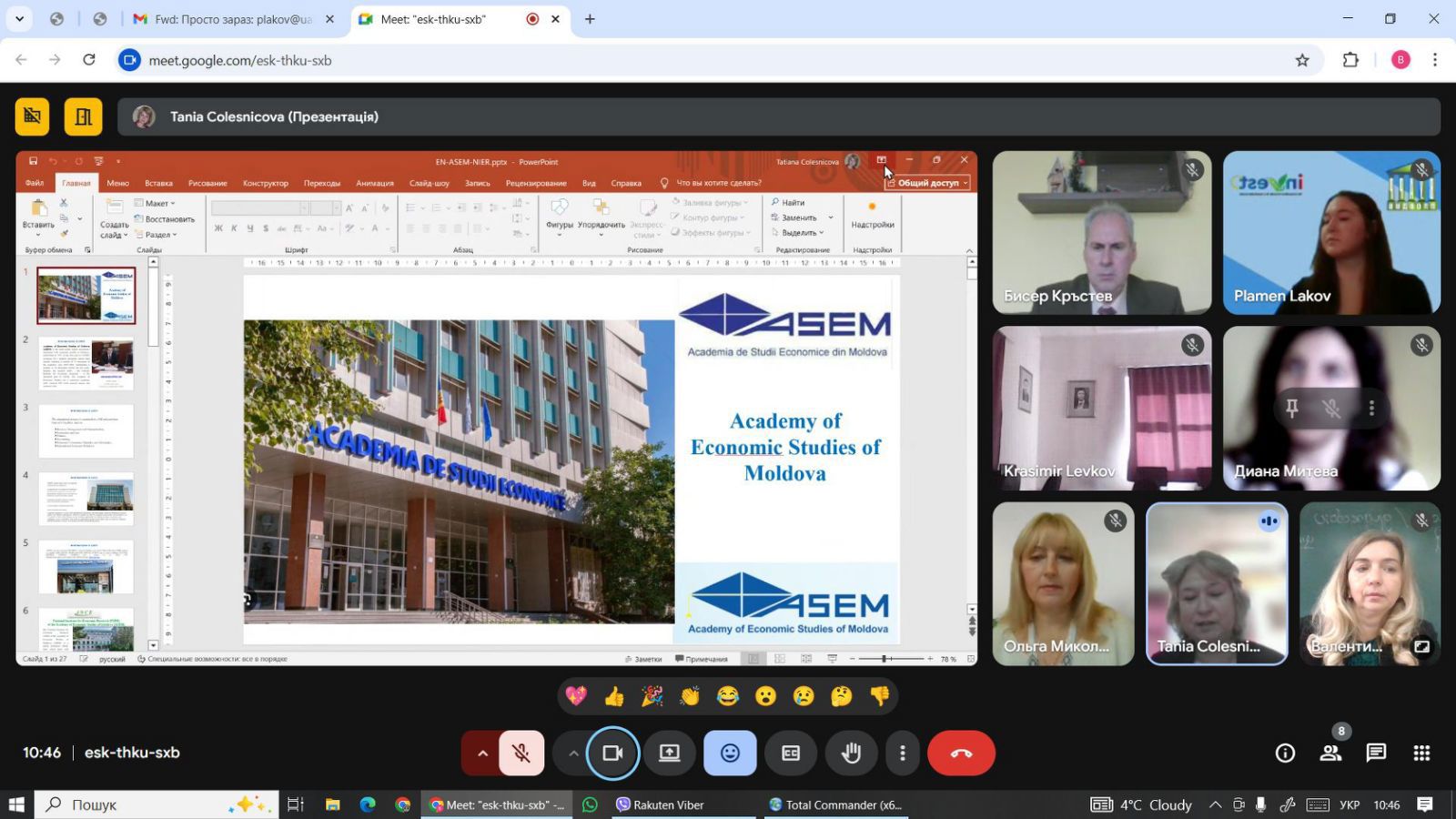Open more options on Диана Митева's tile
This screenshot has width=1456, height=819.
coord(1371,409)
